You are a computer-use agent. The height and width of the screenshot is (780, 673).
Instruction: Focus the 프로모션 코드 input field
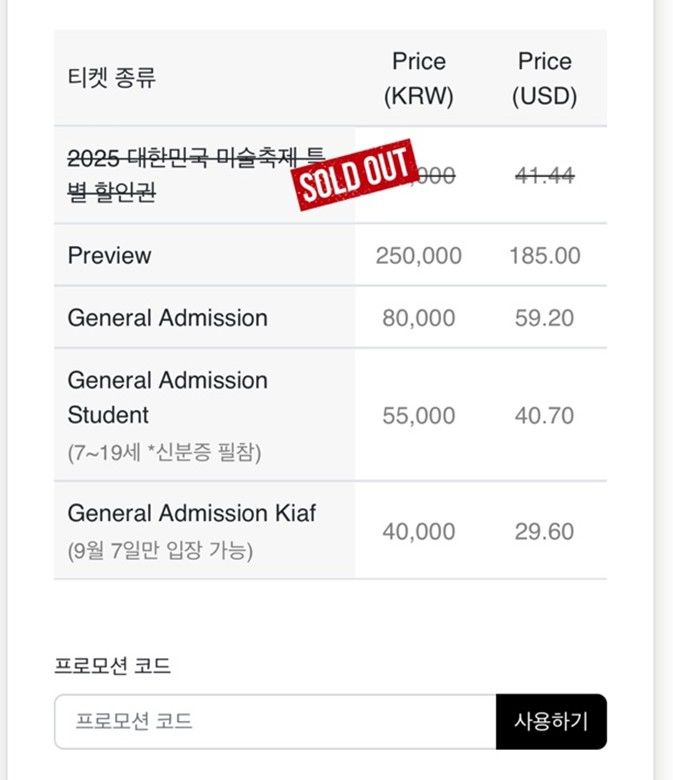tap(276, 721)
